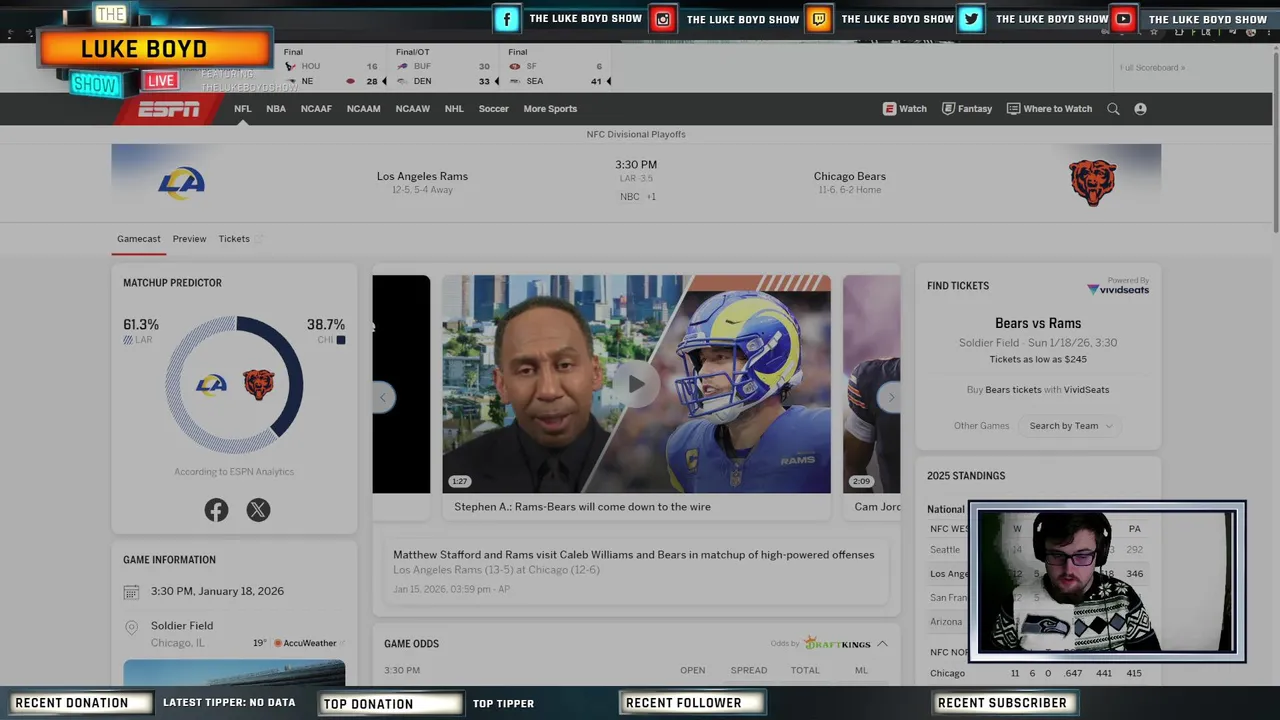Click the map pin icon beside Soldier Field
1280x720 pixels.
click(131, 628)
